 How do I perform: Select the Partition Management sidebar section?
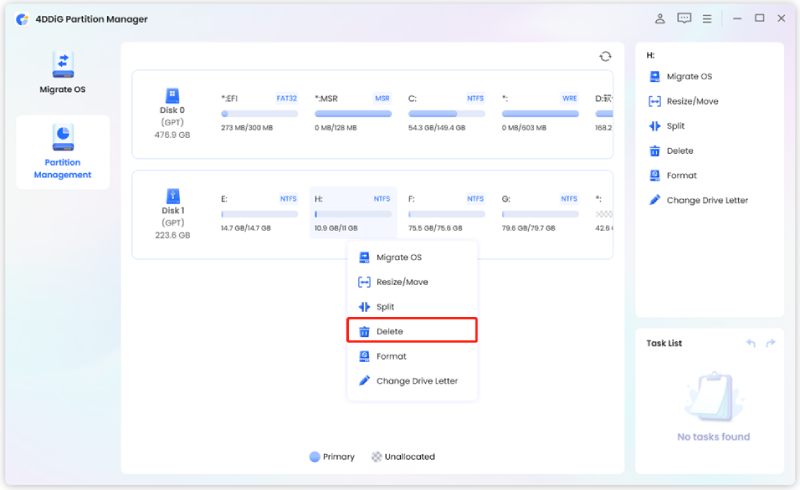click(x=63, y=152)
